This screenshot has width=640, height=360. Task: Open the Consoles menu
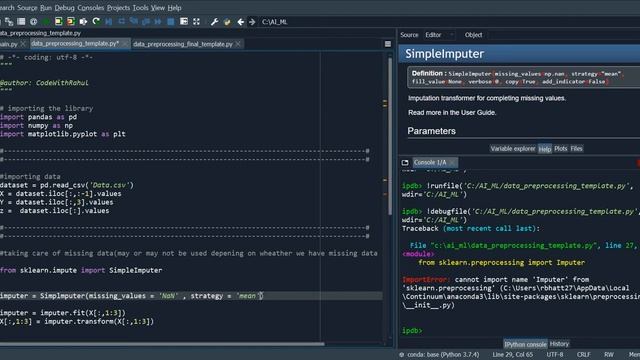91,8
